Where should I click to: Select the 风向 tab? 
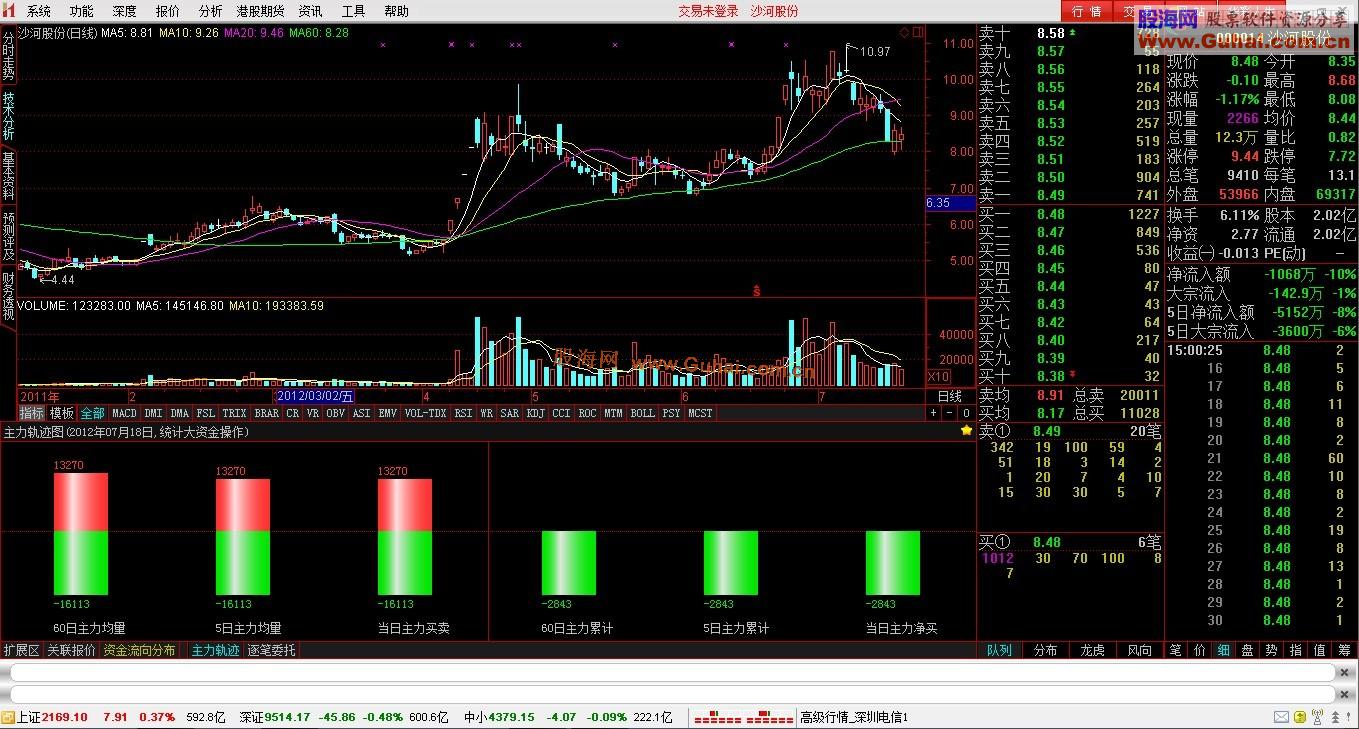coord(1140,650)
